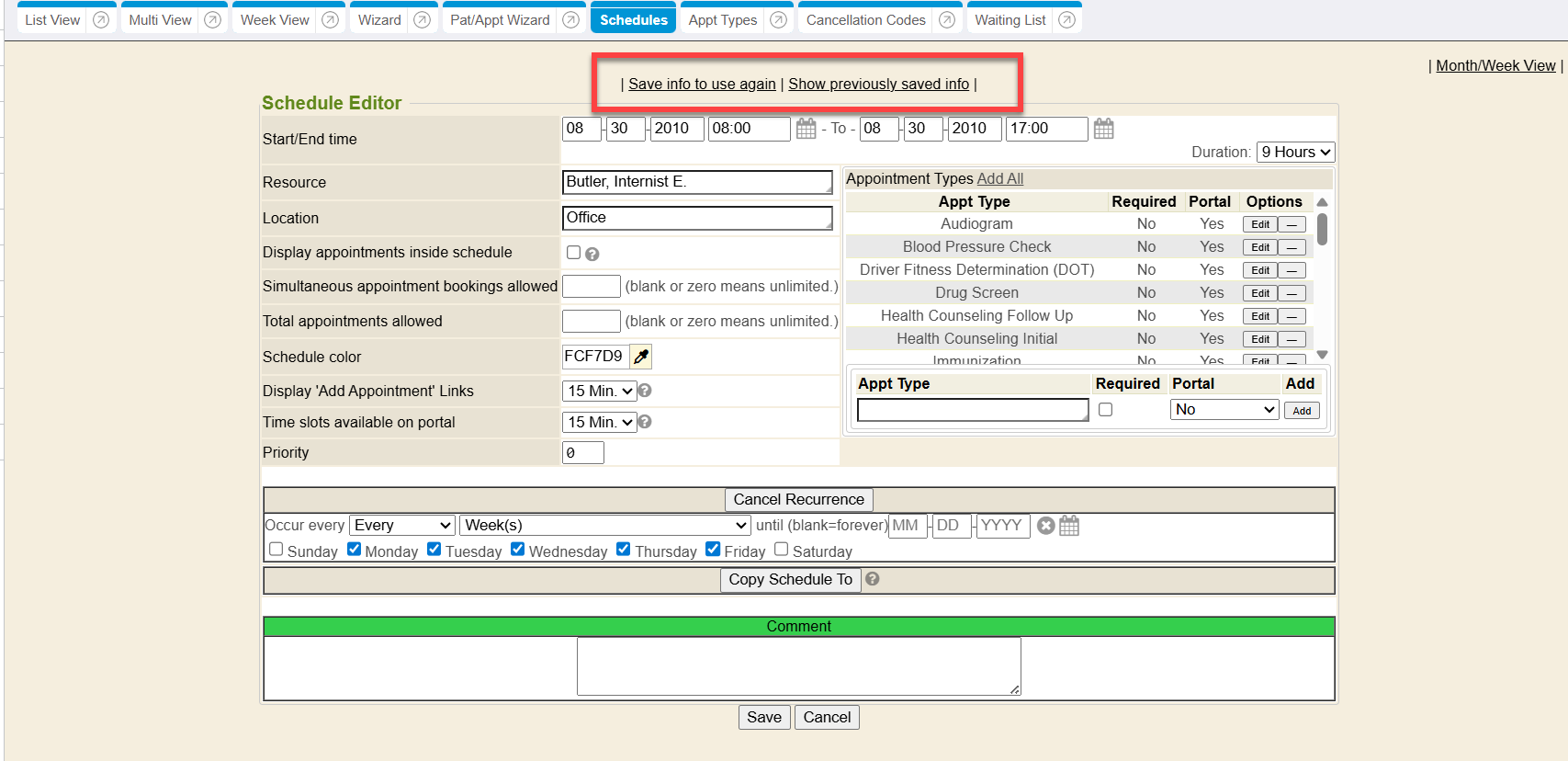This screenshot has width=1568, height=761.
Task: Click the Save info to use again link
Action: tap(702, 85)
